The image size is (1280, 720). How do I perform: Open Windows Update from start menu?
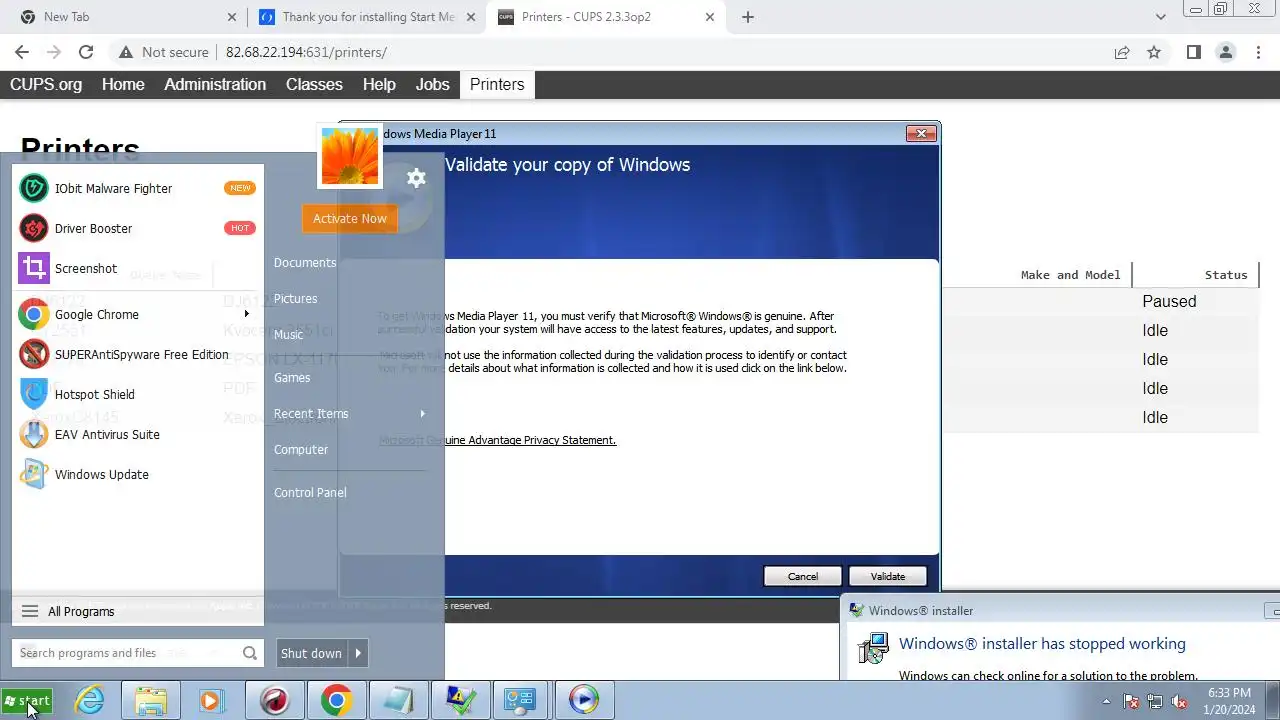pos(137,474)
